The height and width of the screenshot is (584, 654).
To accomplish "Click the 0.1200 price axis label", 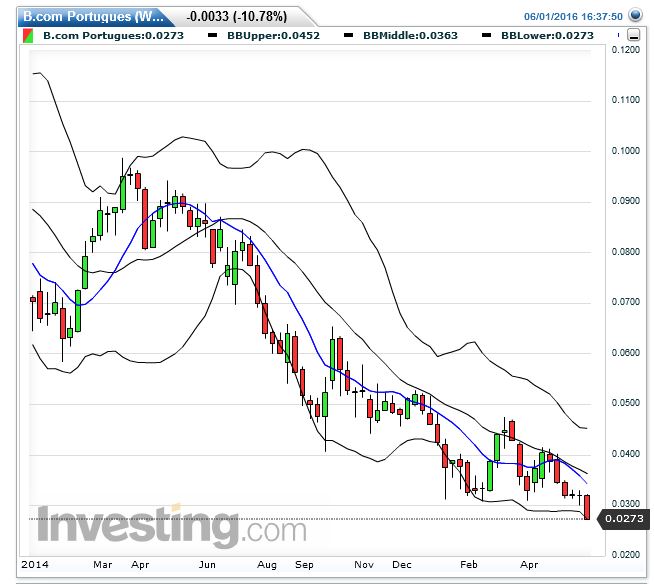I will click(x=626, y=50).
